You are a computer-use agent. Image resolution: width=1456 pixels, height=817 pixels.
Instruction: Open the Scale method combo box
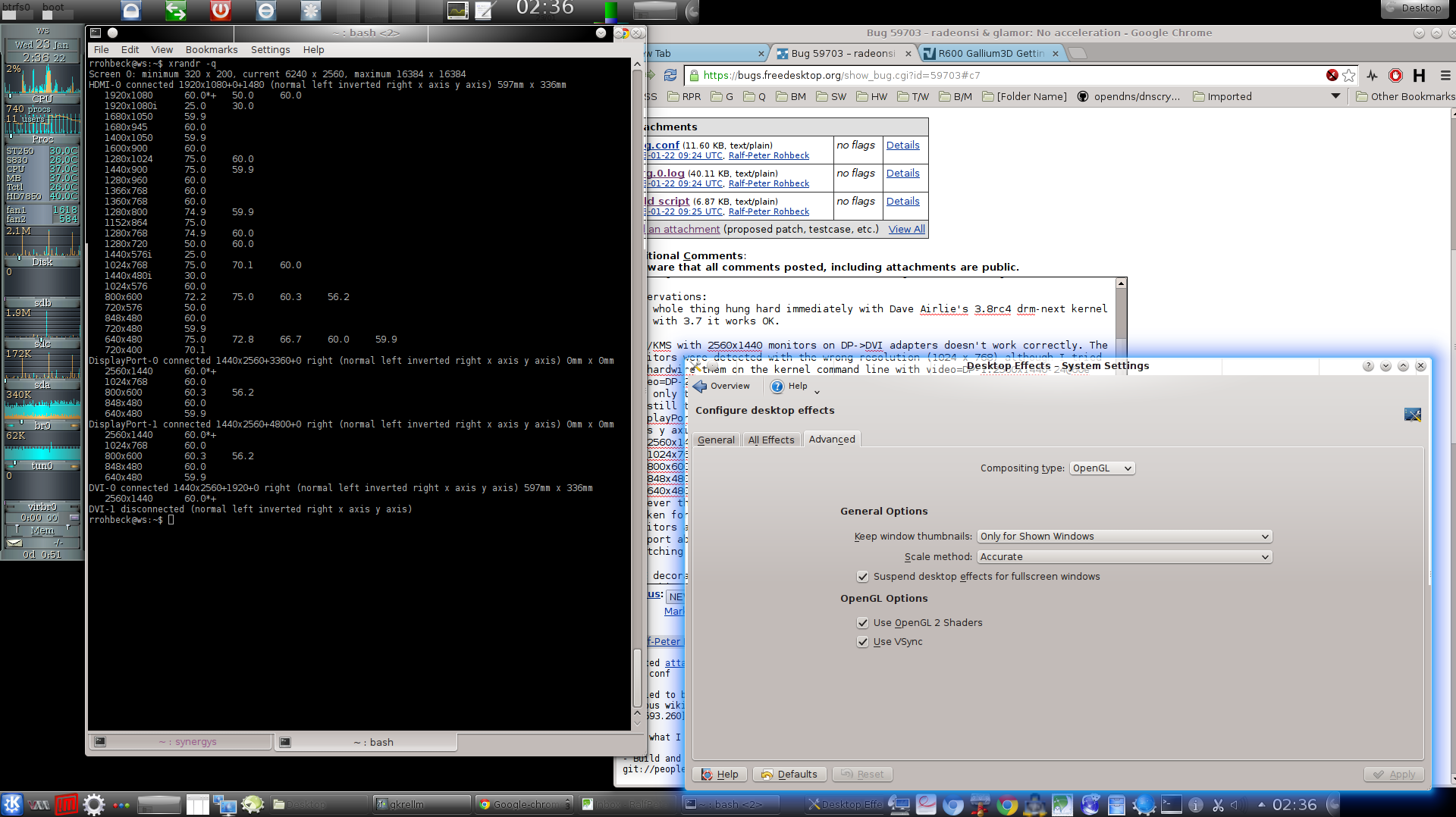[x=1124, y=557]
